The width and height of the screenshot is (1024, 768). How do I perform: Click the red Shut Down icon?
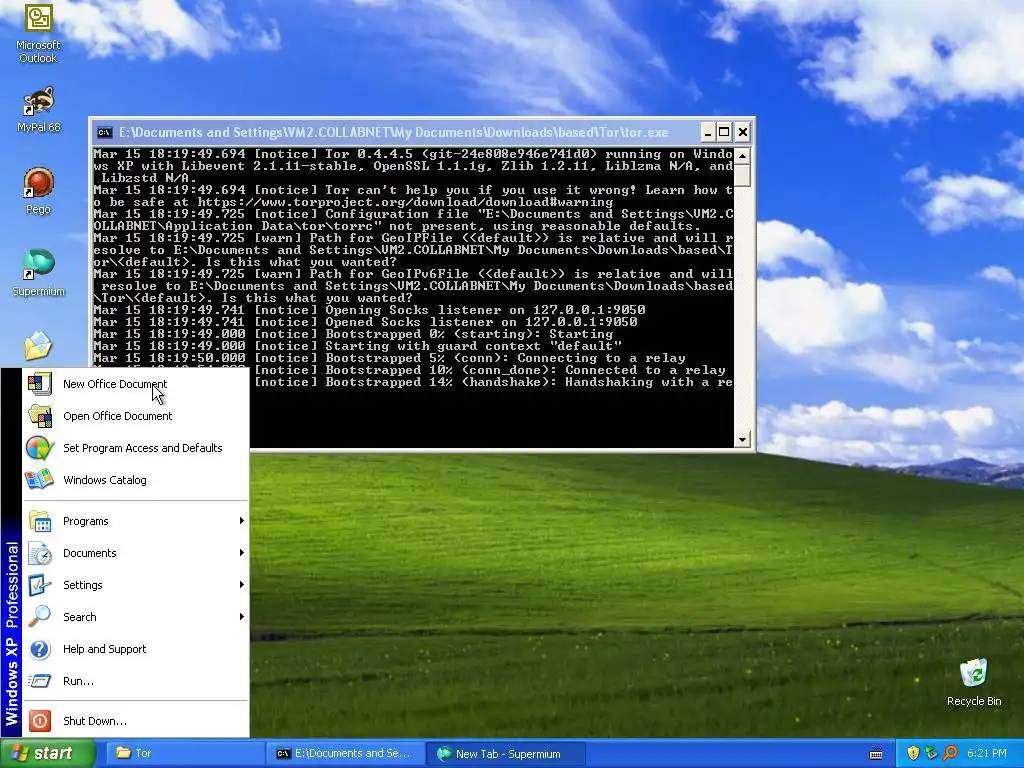click(x=40, y=721)
